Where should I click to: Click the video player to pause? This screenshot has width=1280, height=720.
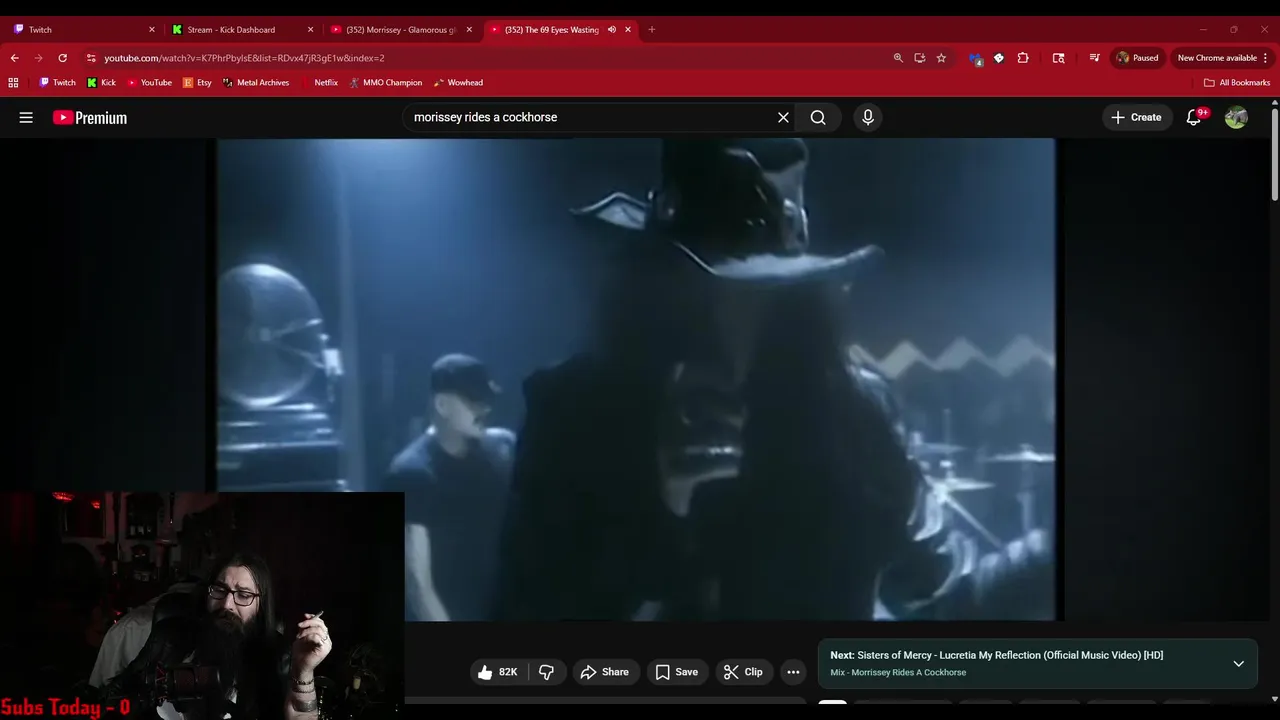coord(636,379)
